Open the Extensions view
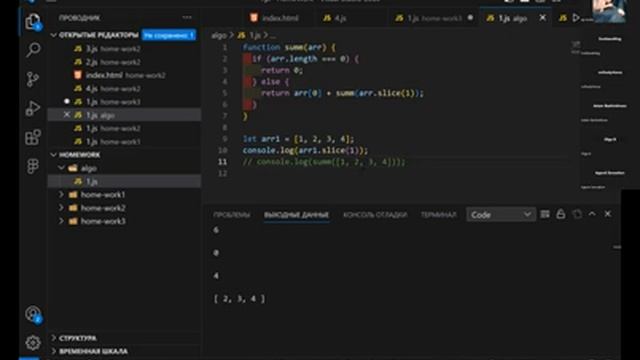The width and height of the screenshot is (640, 360). coord(33,137)
